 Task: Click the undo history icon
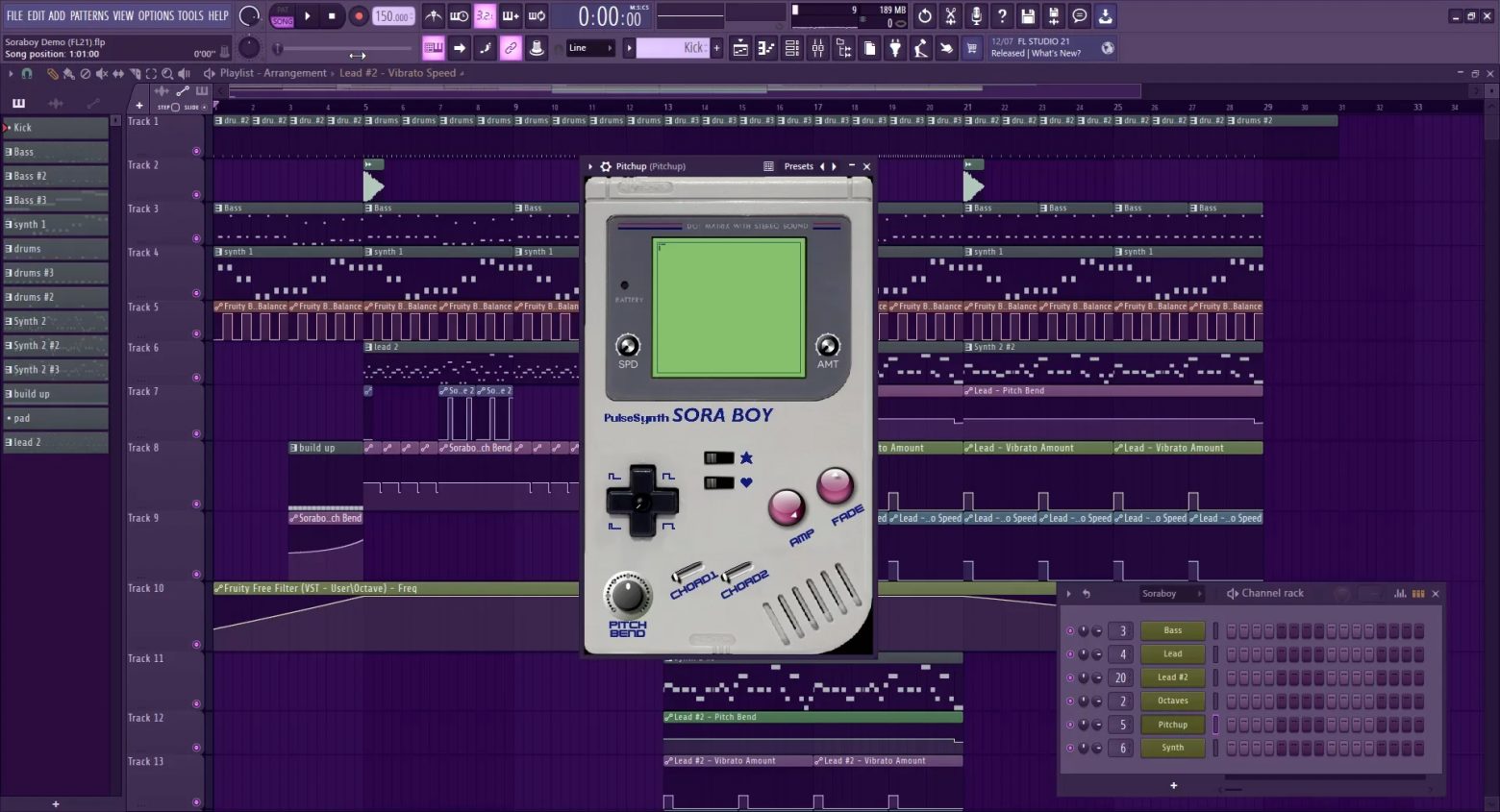pos(924,16)
